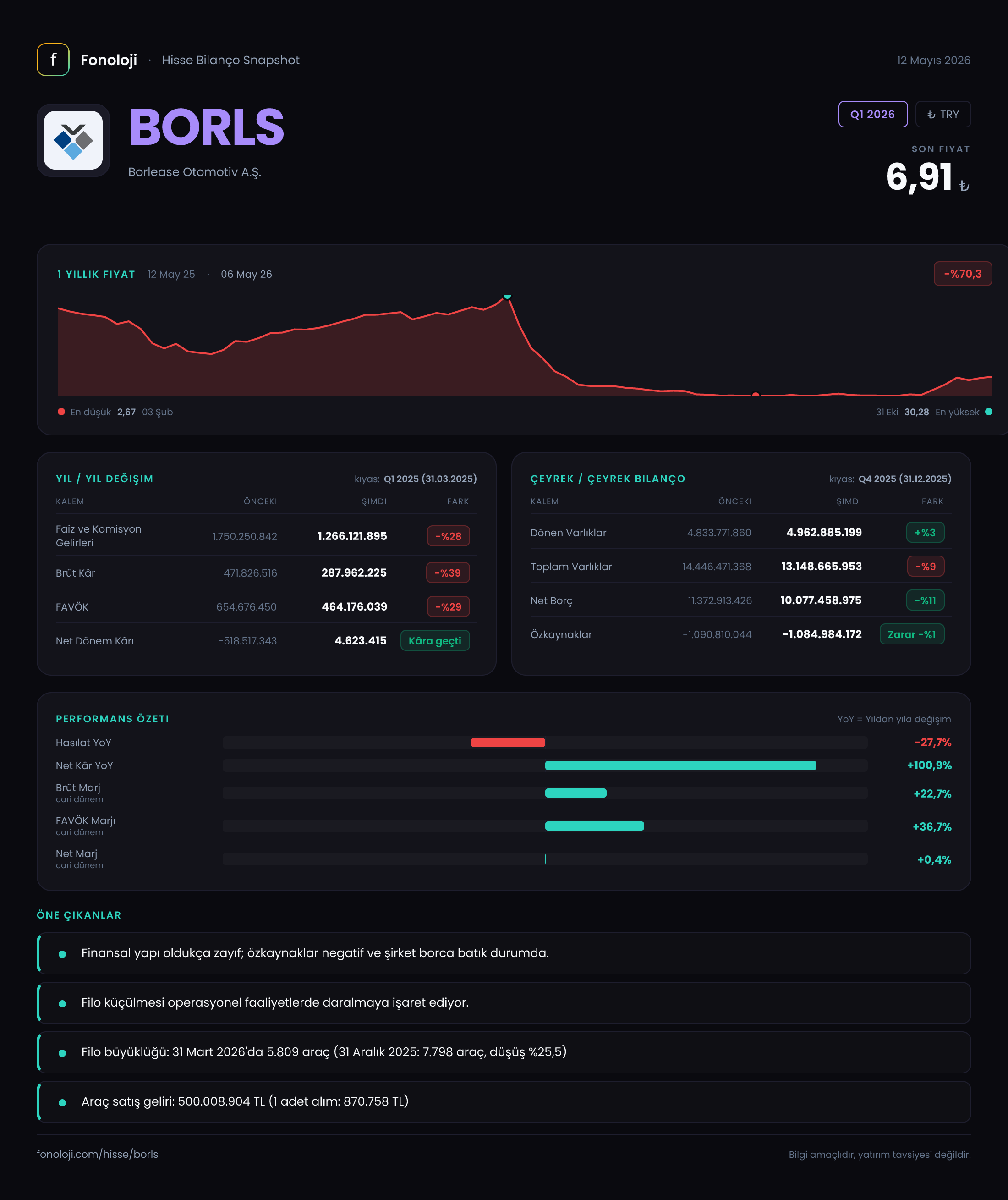Click the bullet dot on Araç satış geliri highlight
The width and height of the screenshot is (1008, 1200).
point(62,1102)
